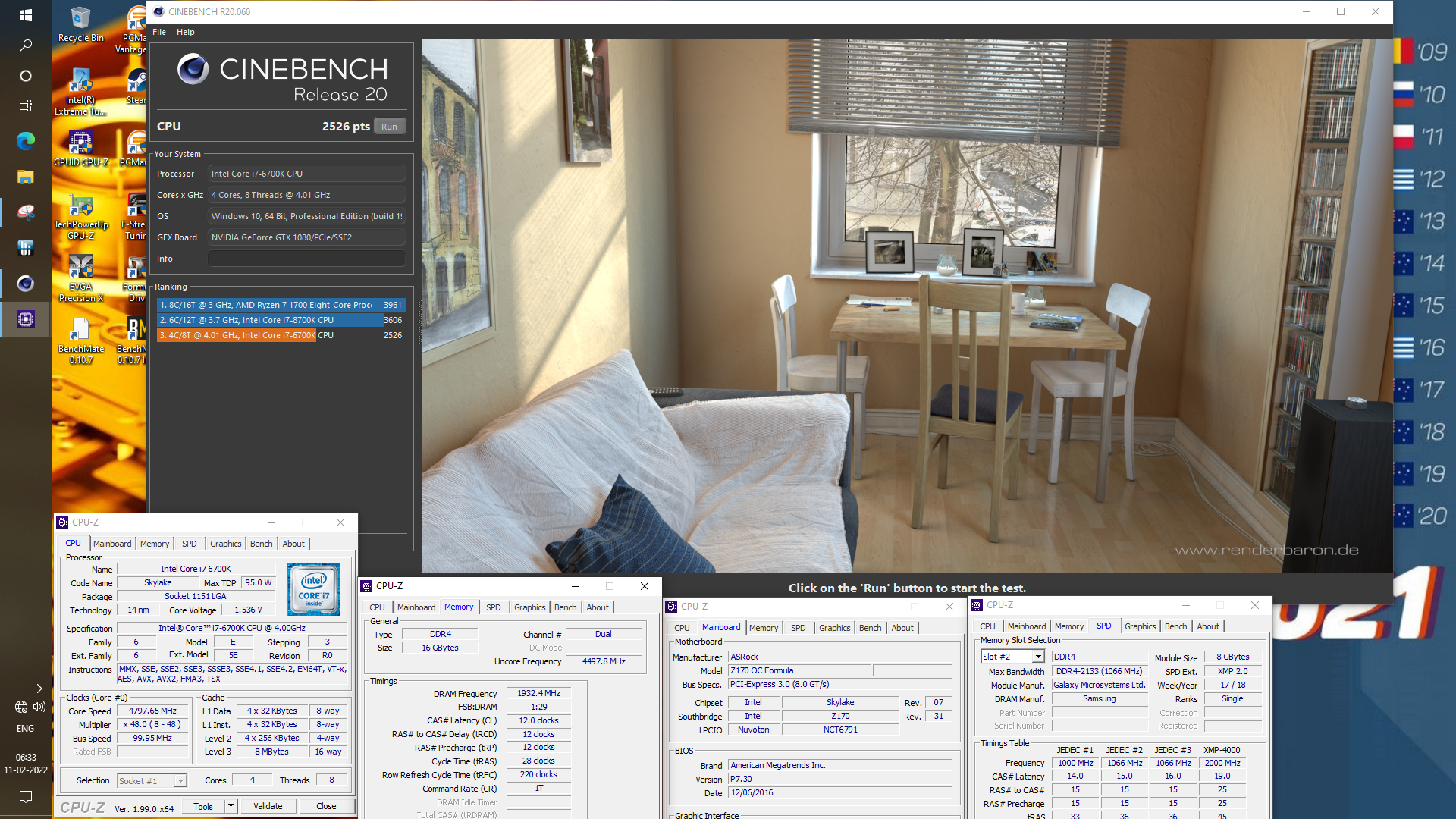The width and height of the screenshot is (1456, 819).
Task: Show hidden tray icons chevron
Action: 39,689
